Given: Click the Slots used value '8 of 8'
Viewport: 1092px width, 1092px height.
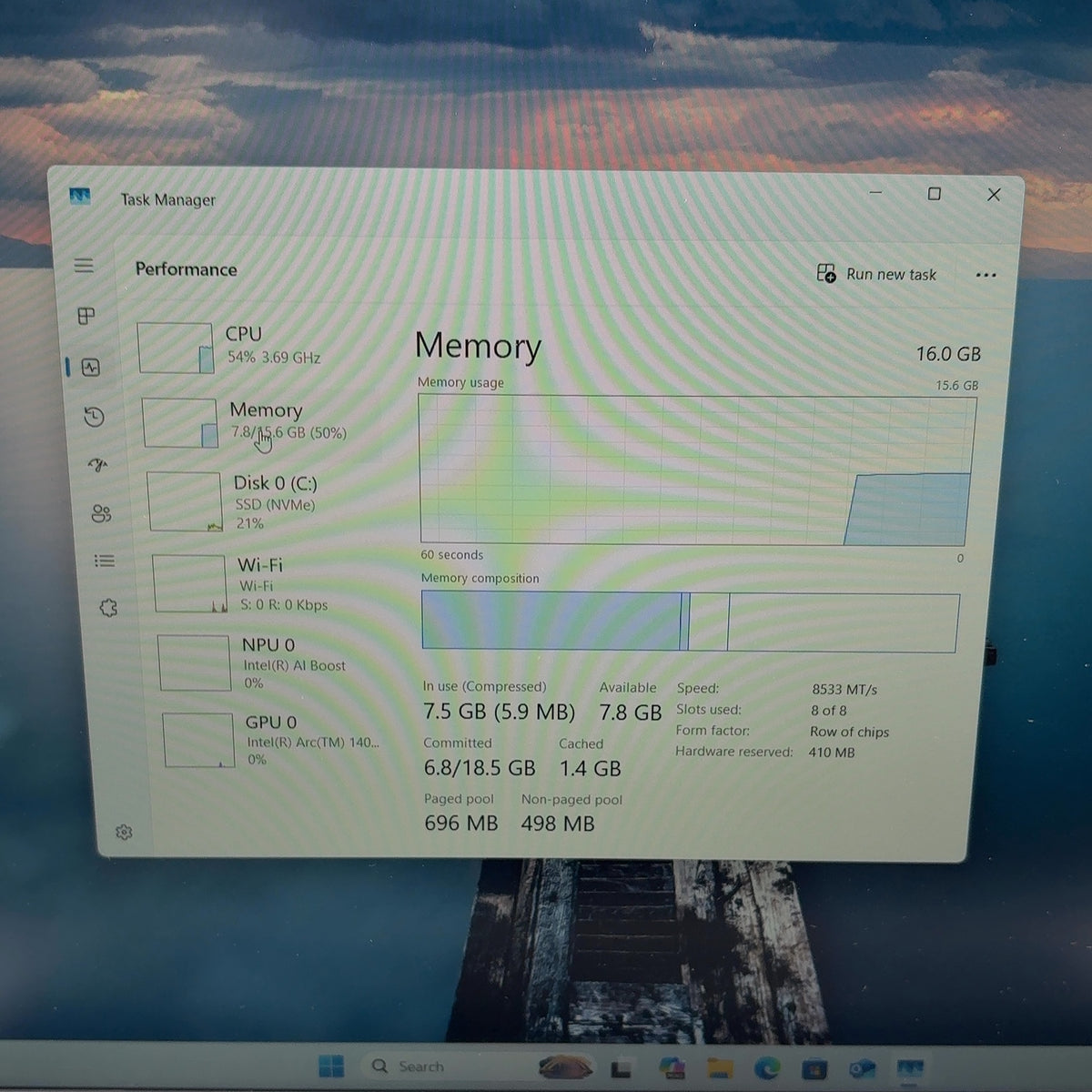Looking at the screenshot, I should pyautogui.click(x=828, y=711).
